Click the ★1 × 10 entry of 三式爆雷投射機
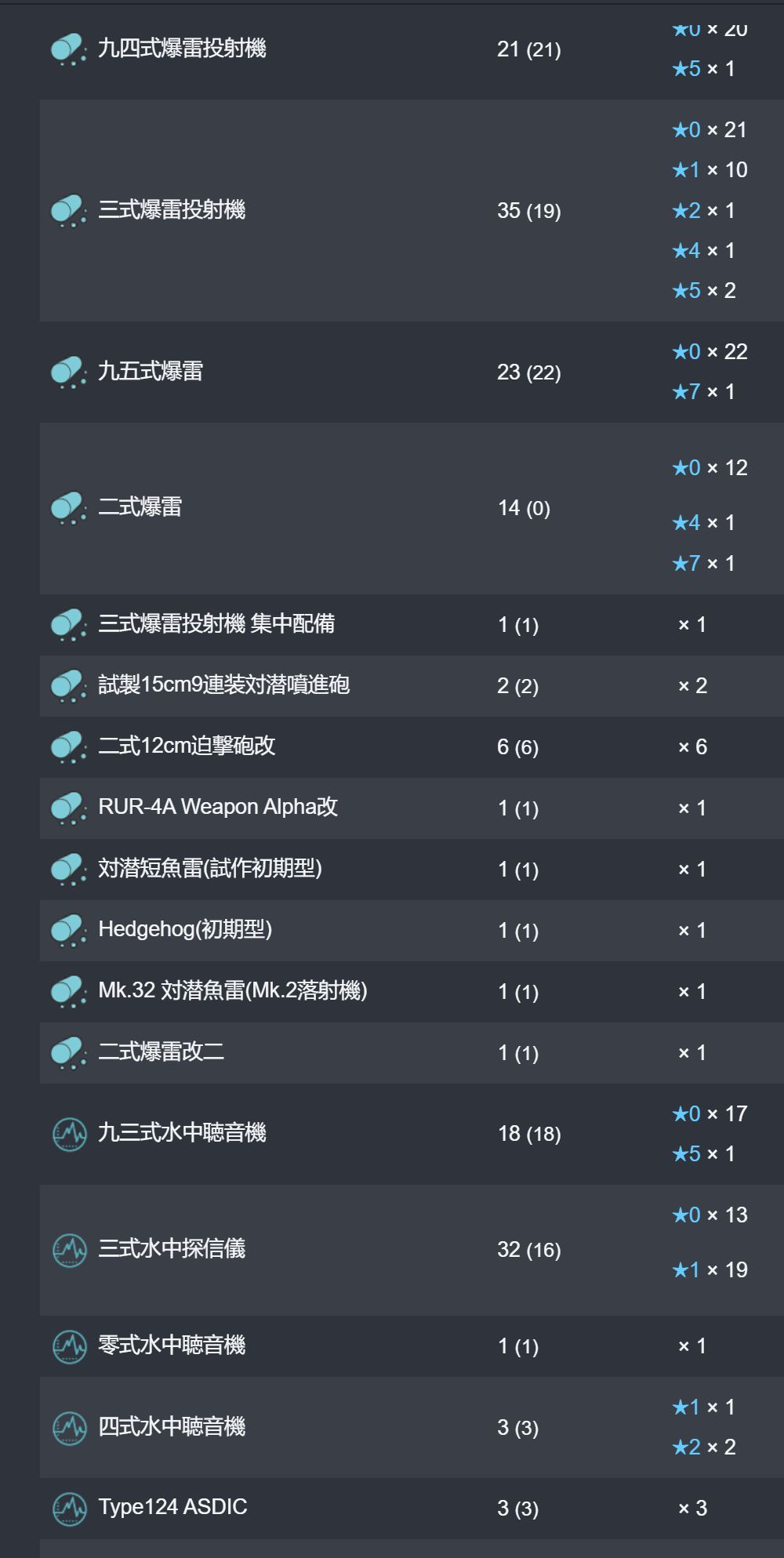Screen dimensions: 784x1558 tap(710, 170)
